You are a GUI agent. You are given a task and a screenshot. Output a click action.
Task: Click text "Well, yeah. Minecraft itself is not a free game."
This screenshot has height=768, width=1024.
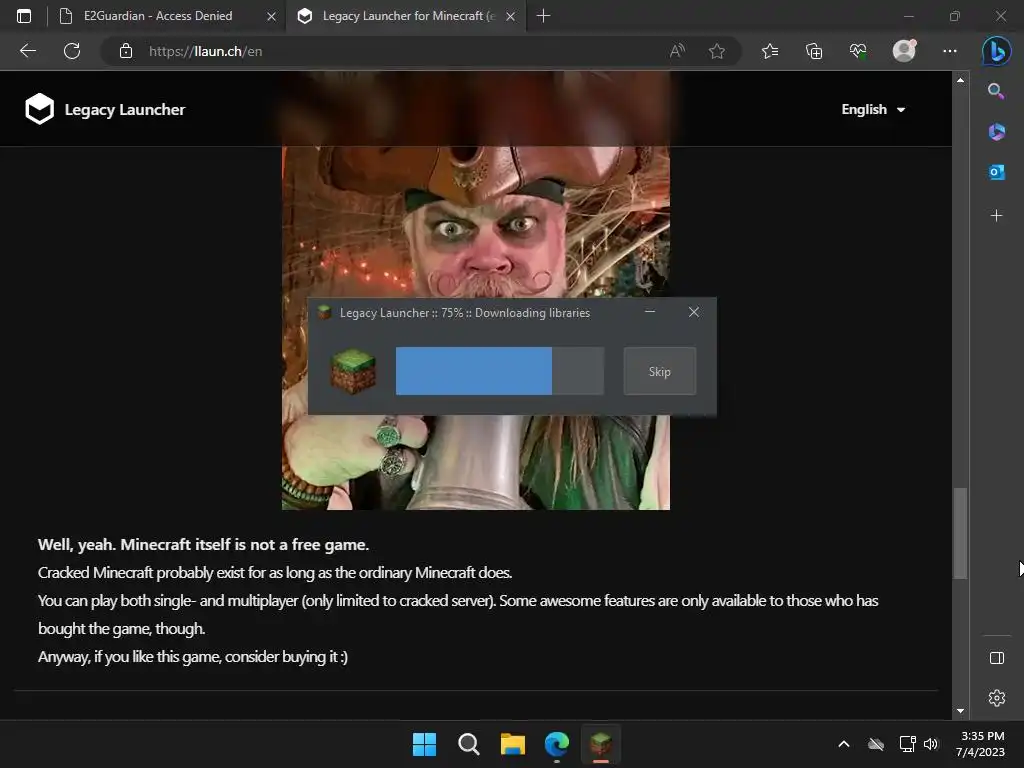pyautogui.click(x=203, y=545)
